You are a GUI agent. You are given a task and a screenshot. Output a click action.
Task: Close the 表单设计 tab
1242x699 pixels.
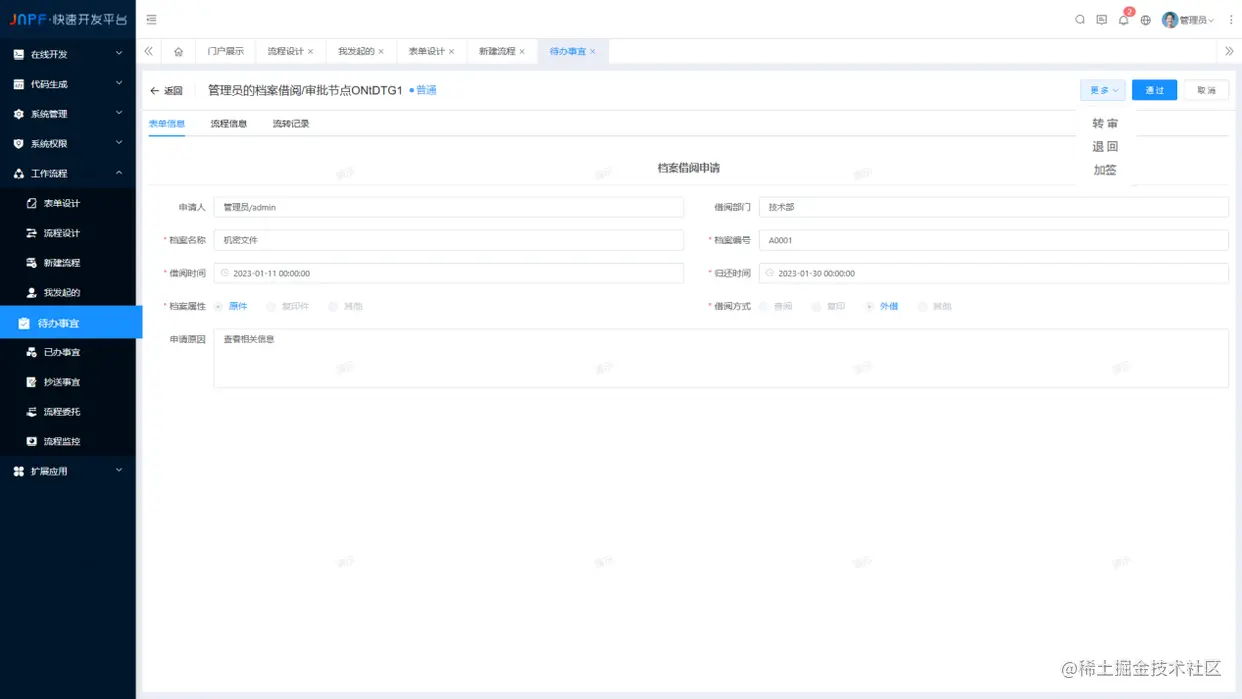(451, 52)
